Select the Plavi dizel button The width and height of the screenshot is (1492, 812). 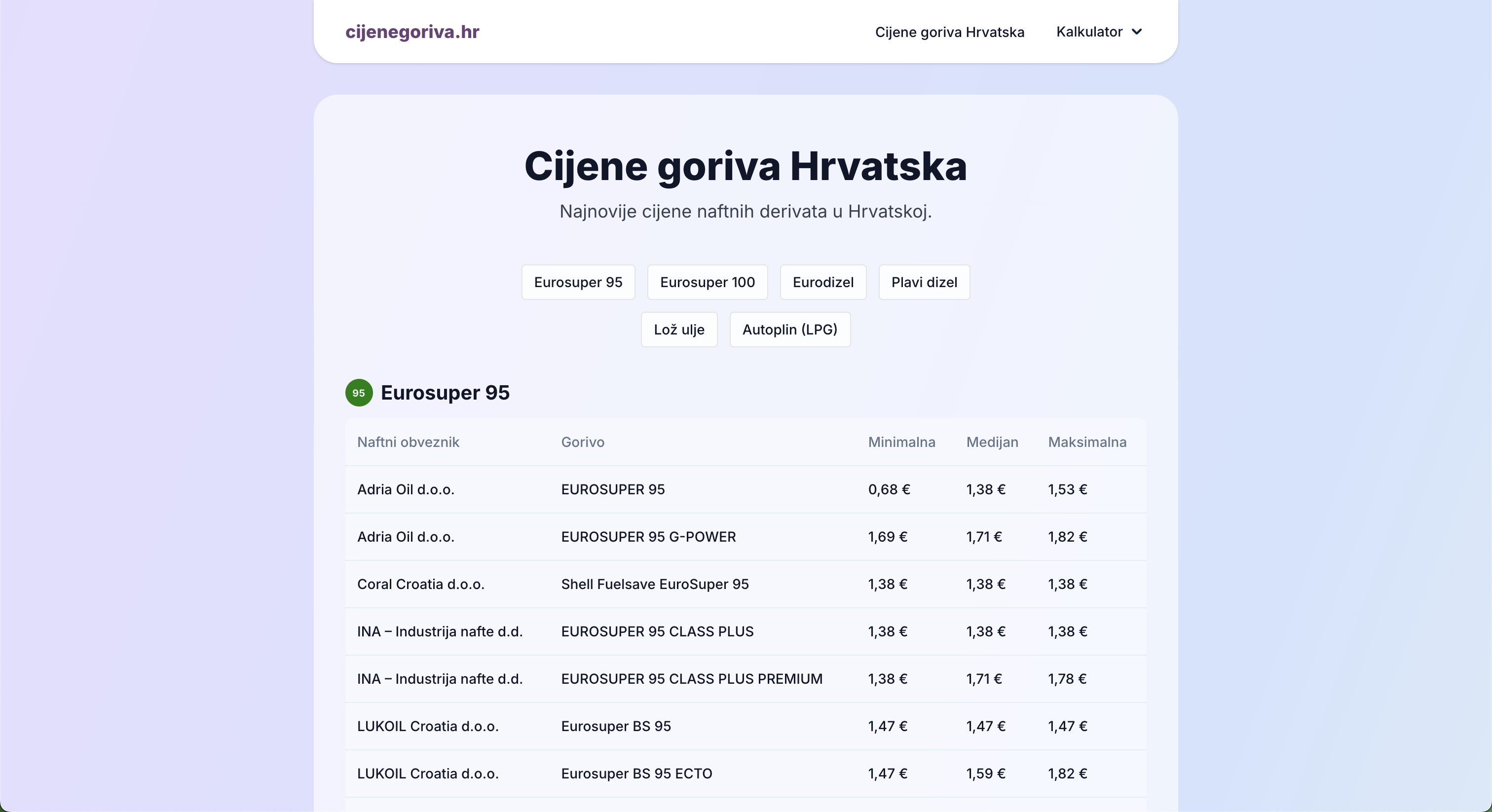tap(924, 282)
